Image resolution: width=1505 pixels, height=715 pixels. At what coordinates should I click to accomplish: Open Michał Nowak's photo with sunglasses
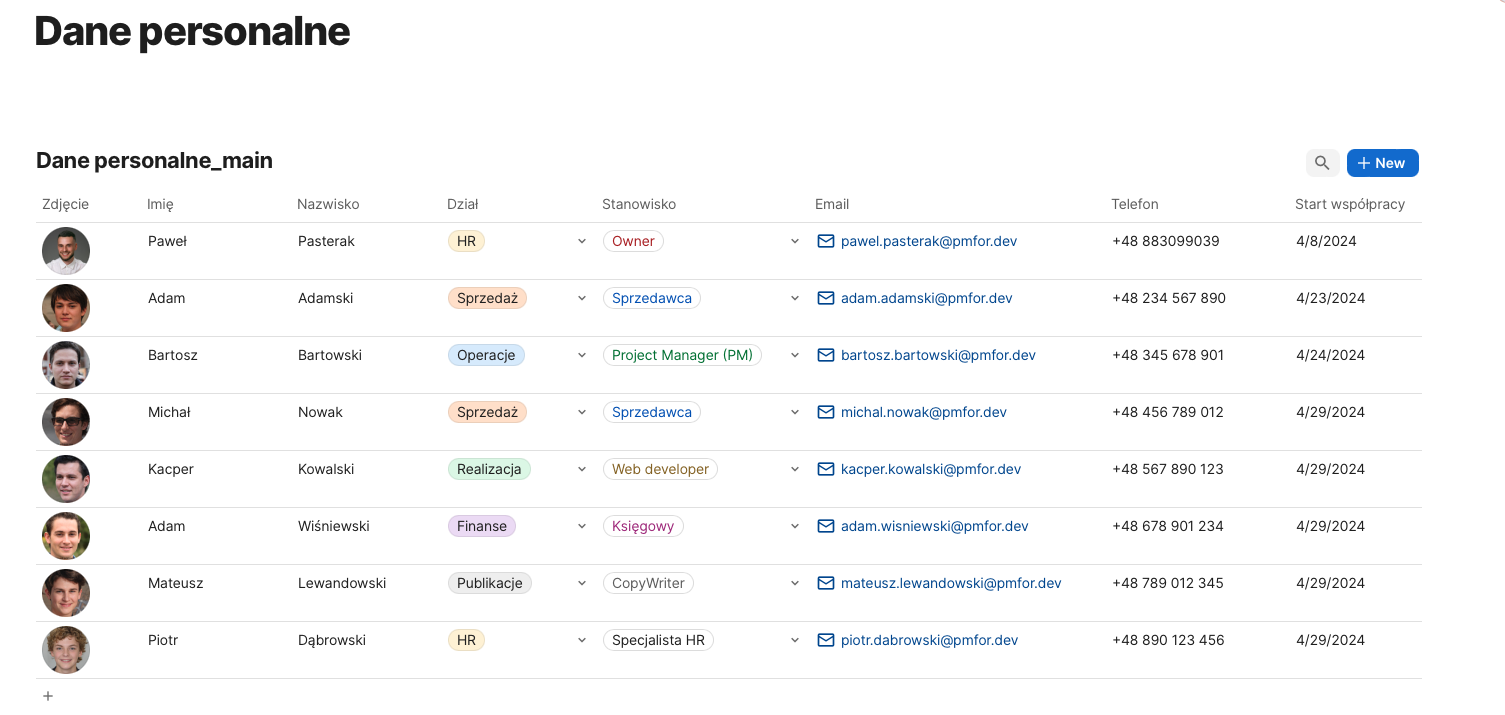coord(66,422)
